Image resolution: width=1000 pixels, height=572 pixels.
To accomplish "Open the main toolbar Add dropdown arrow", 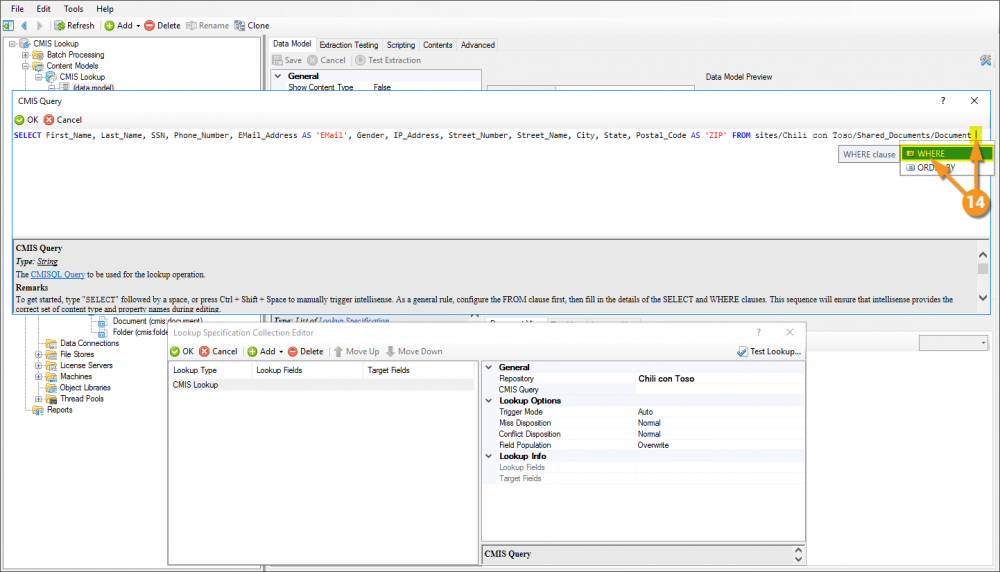I will pos(138,26).
